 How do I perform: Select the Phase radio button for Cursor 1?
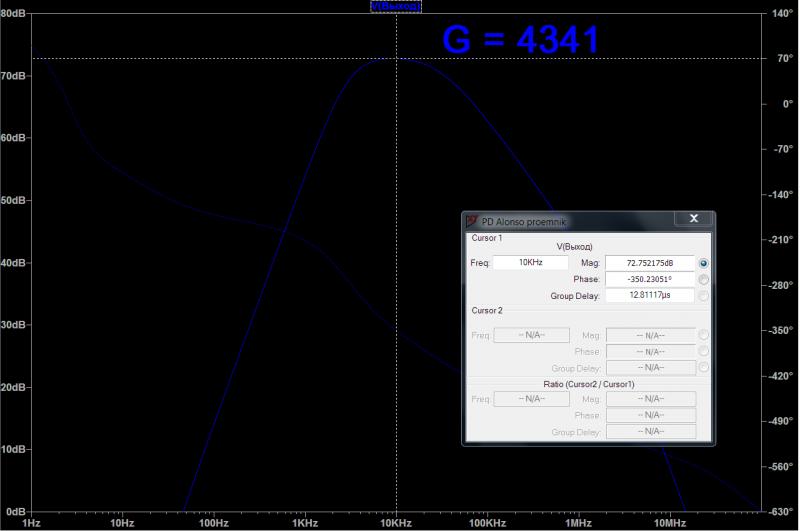(x=704, y=280)
